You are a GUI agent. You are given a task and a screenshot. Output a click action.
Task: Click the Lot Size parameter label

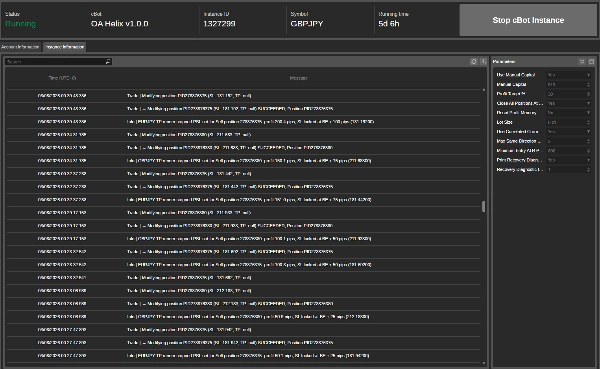click(504, 122)
